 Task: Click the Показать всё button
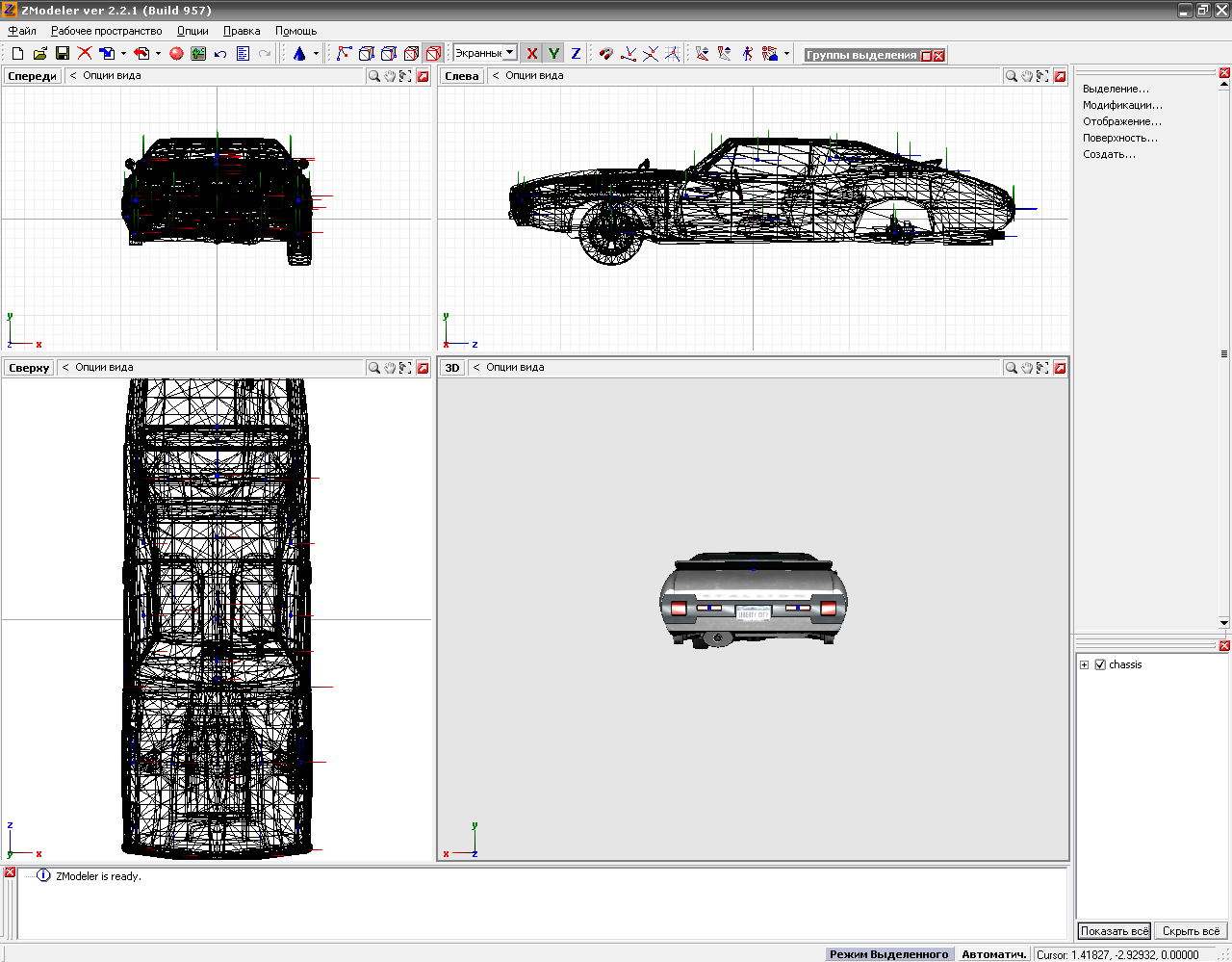point(1114,931)
